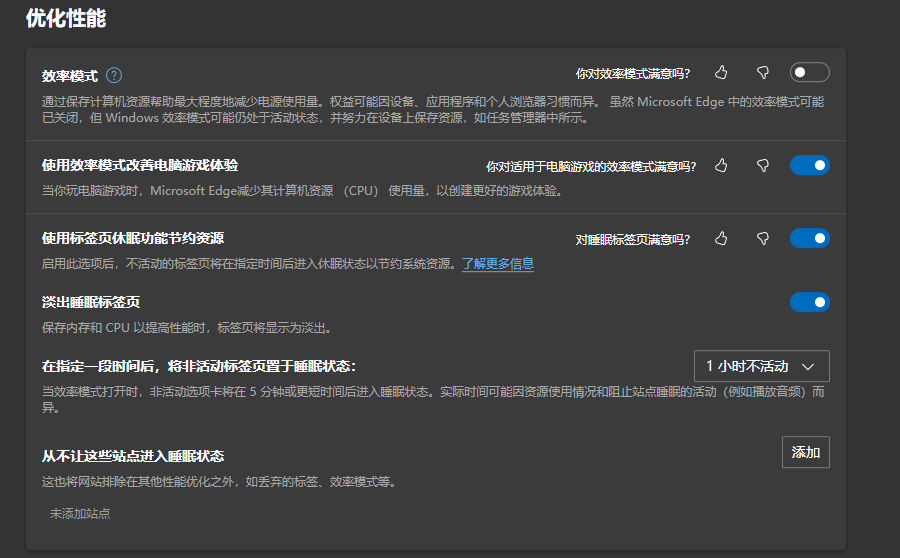Give thumbs up for 效率模式 feedback
Screen dimensions: 900x558
[721, 73]
